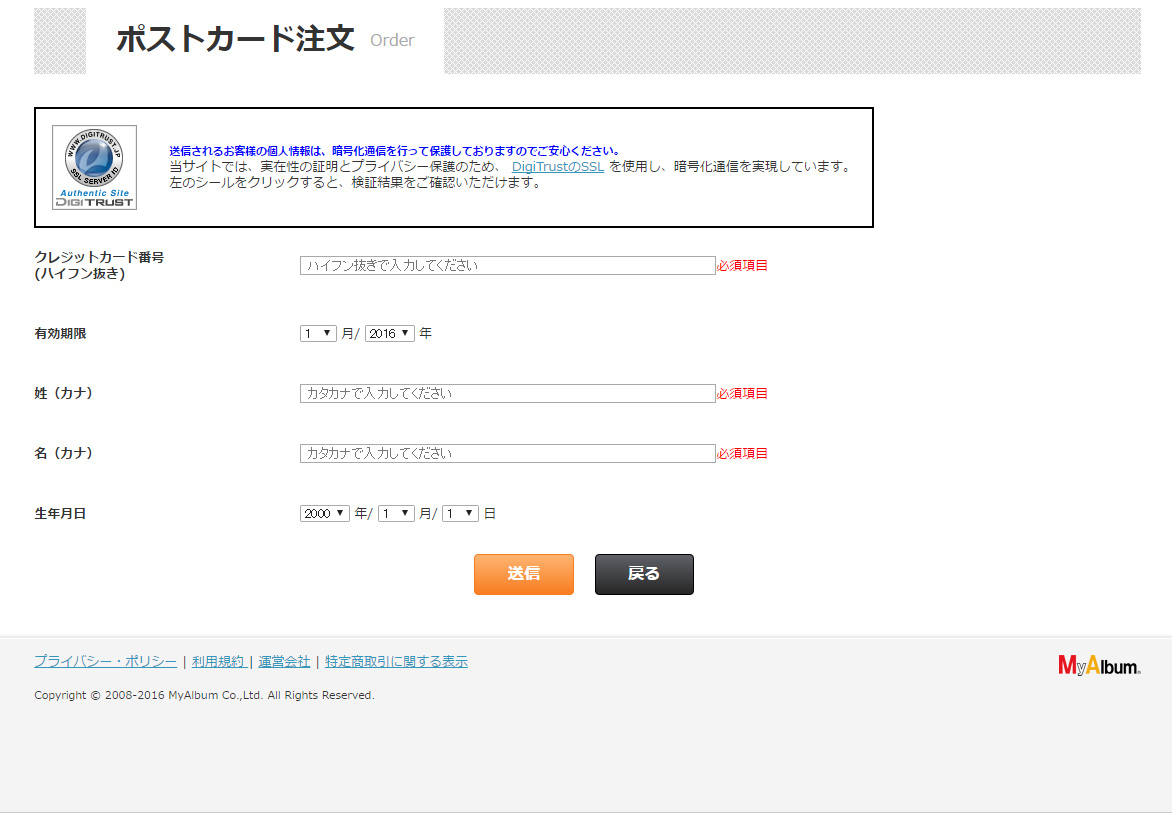
Task: Click the クレジットカード番号 field label
Action: point(99,258)
